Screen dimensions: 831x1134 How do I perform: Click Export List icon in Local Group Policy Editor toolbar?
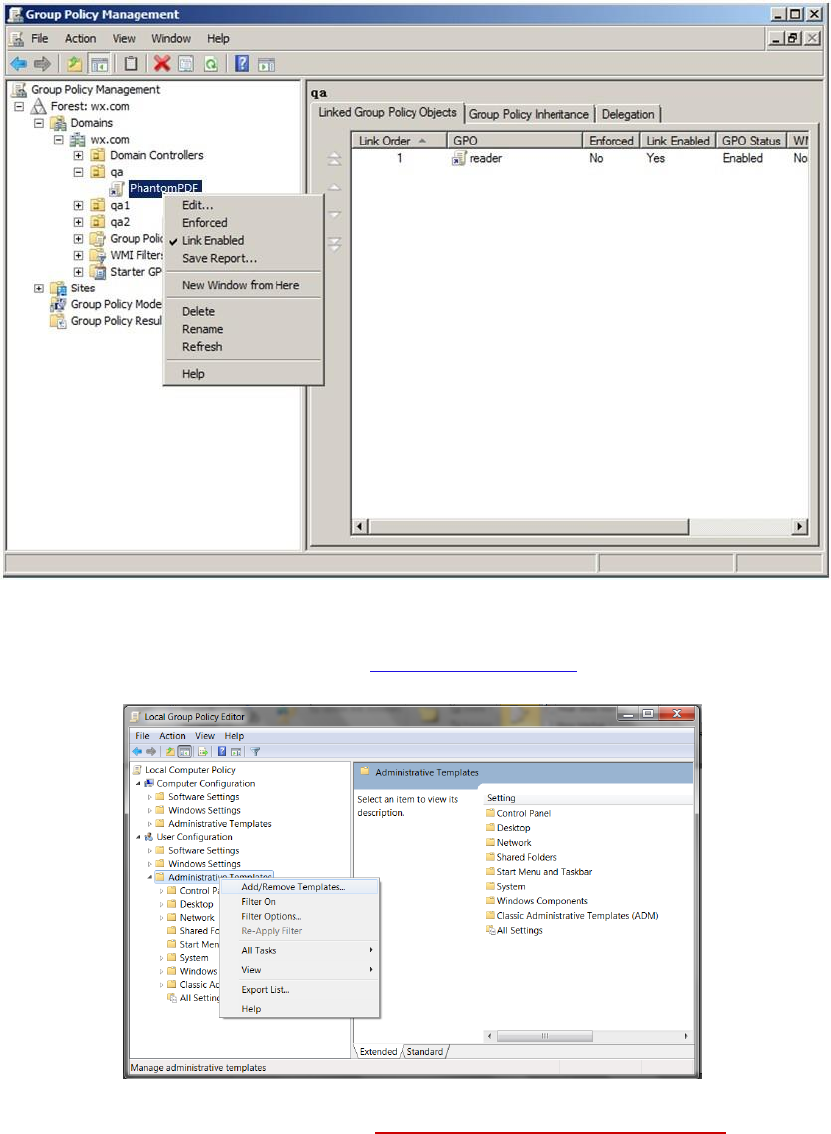(x=203, y=751)
